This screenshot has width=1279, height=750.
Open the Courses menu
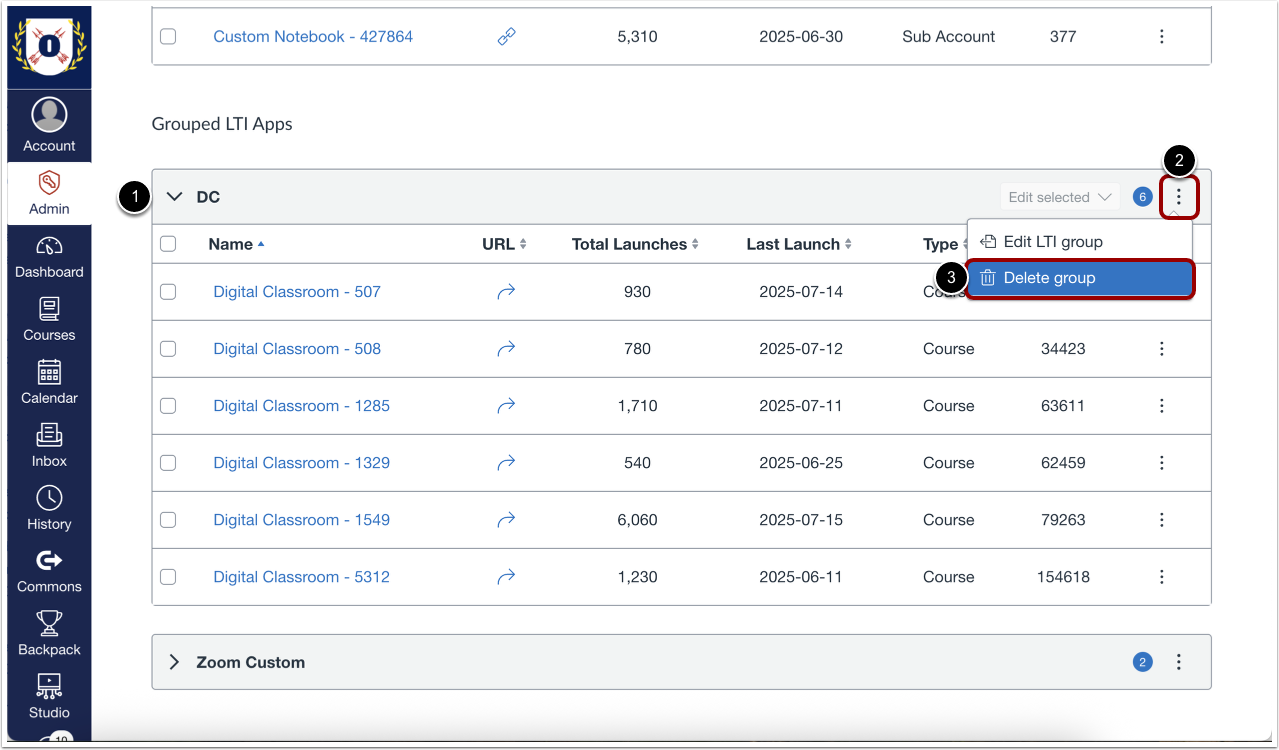[49, 320]
